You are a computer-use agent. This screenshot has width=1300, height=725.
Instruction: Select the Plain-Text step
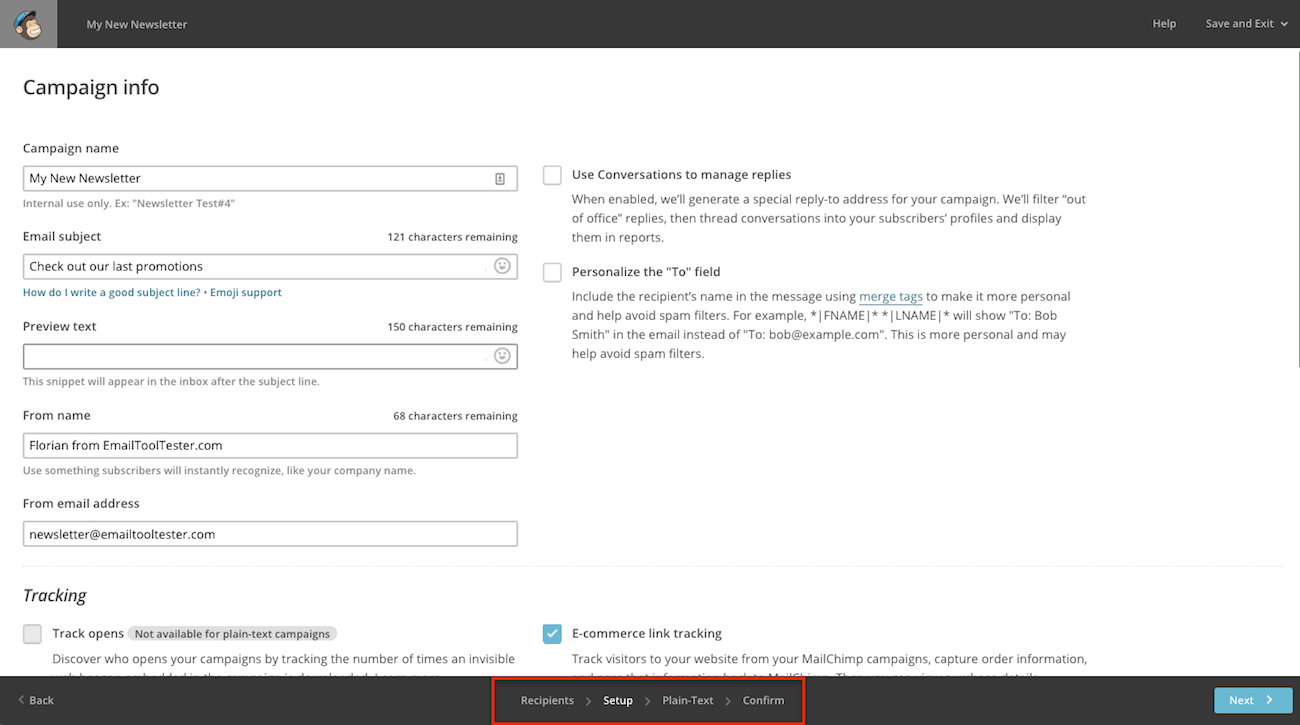click(x=688, y=700)
